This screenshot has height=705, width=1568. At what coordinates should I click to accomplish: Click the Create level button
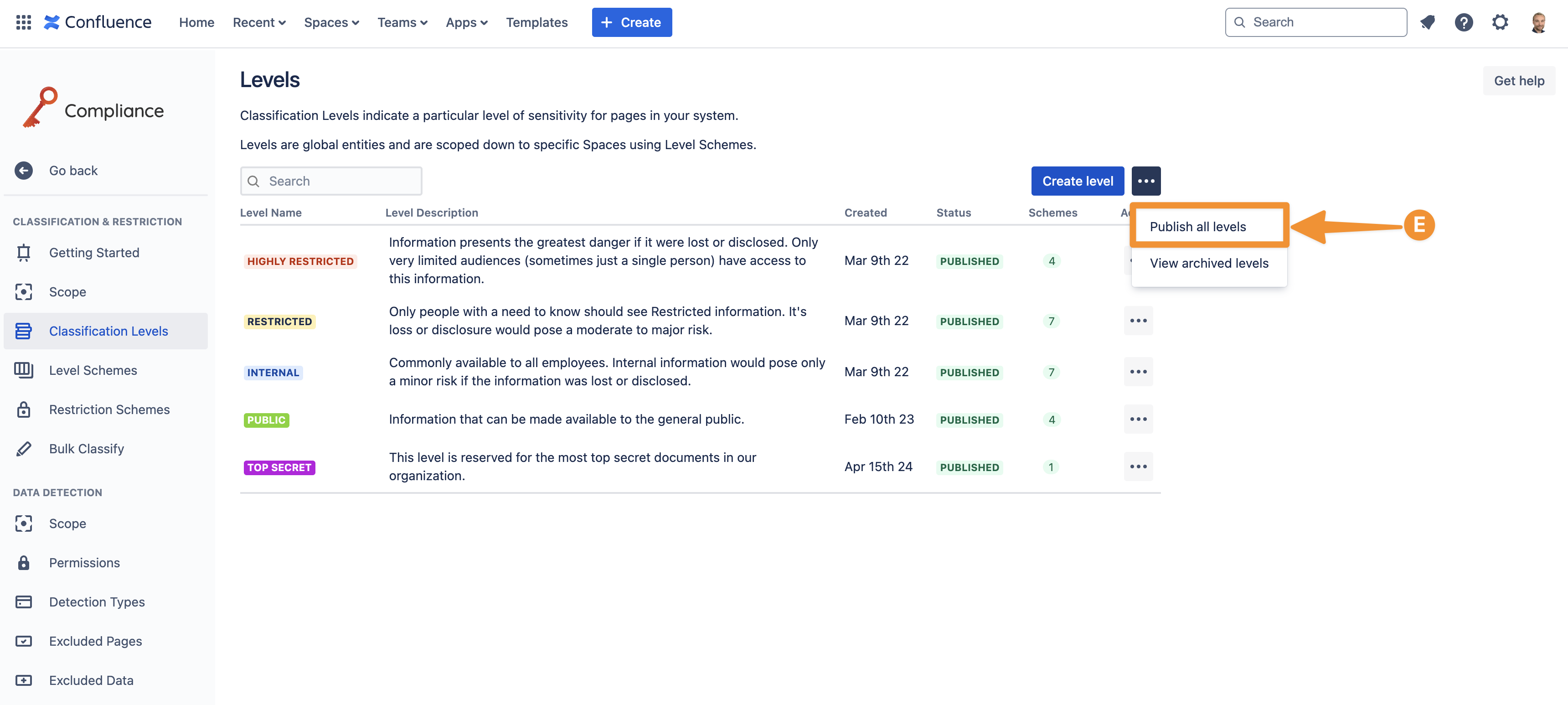1077,181
